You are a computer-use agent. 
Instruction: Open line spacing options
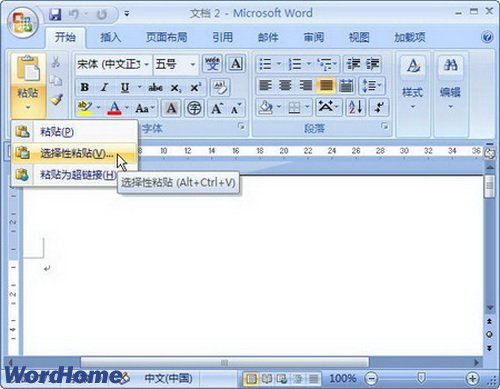(372, 86)
